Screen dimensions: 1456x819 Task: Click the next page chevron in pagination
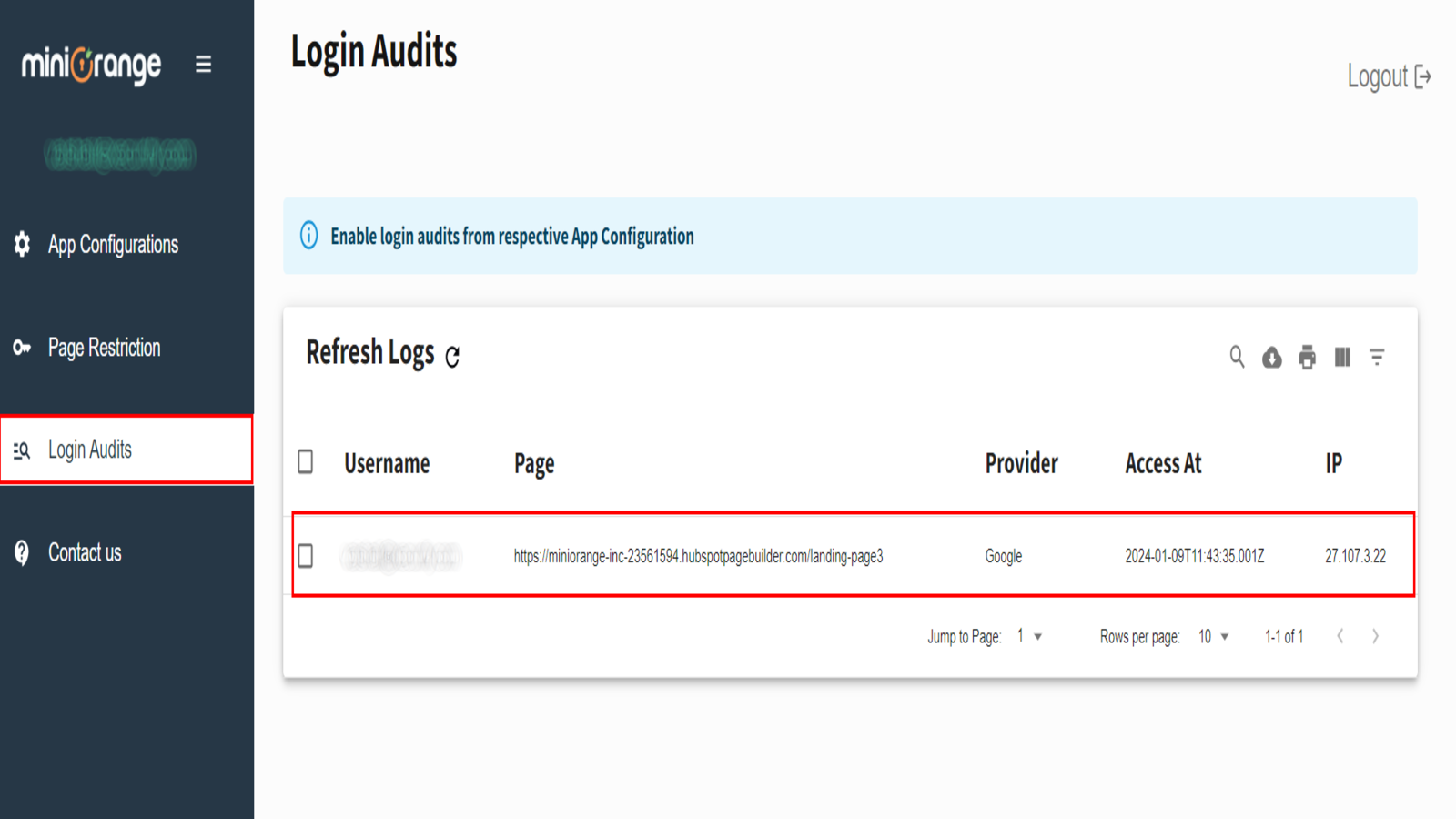pyautogui.click(x=1375, y=636)
